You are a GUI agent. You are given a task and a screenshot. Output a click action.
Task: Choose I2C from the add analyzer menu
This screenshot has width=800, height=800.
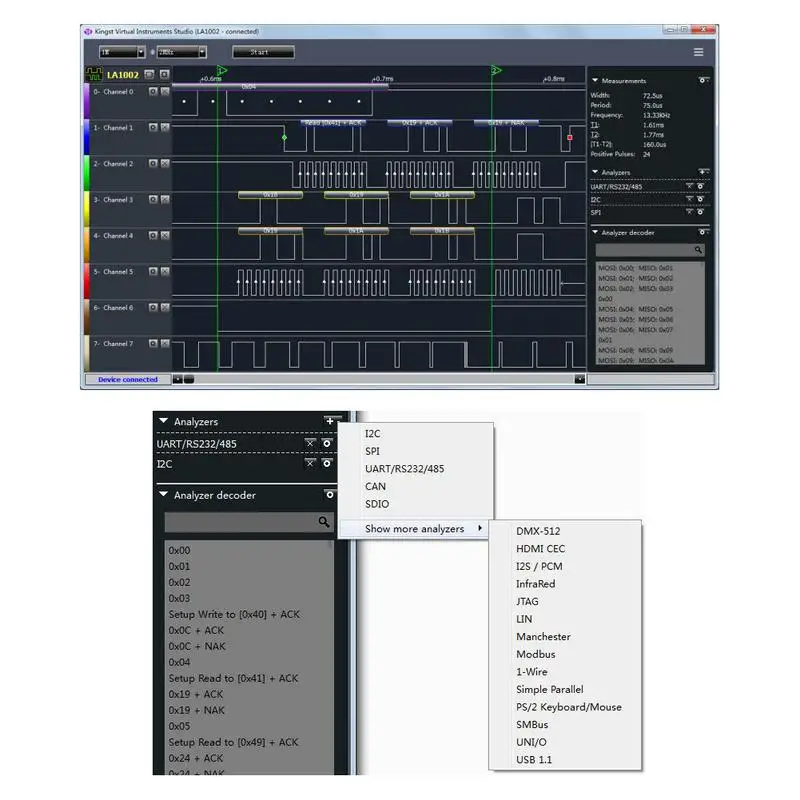[372, 434]
